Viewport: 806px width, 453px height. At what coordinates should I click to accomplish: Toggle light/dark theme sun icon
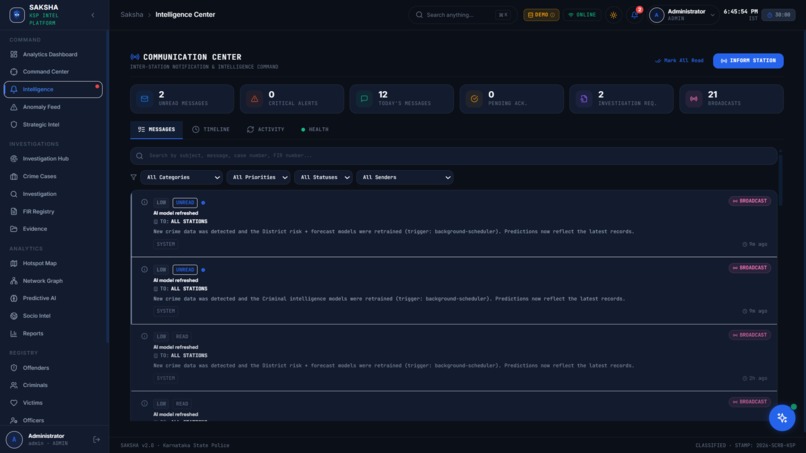pos(613,15)
